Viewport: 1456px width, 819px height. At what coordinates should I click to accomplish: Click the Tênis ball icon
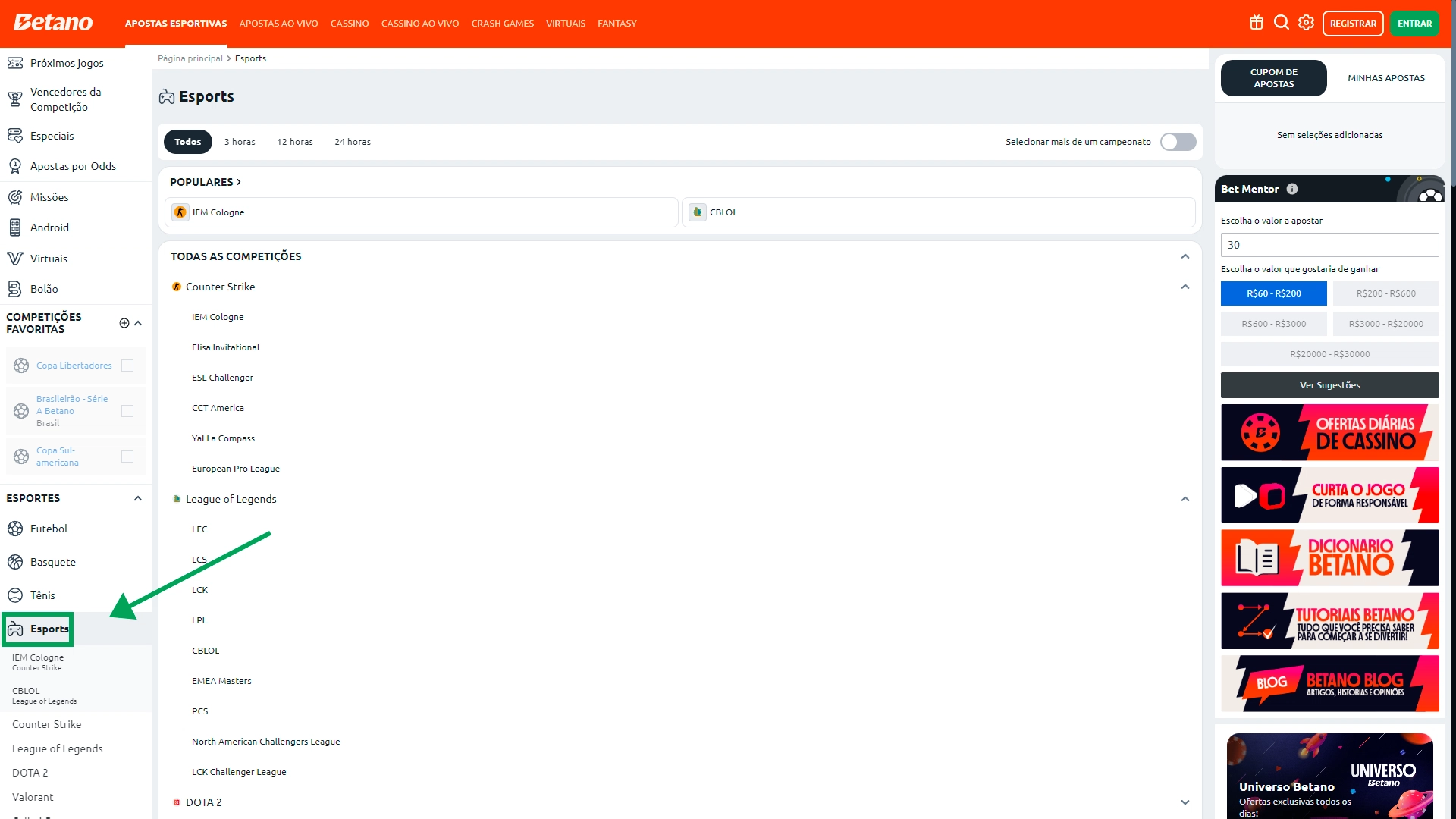coord(15,595)
